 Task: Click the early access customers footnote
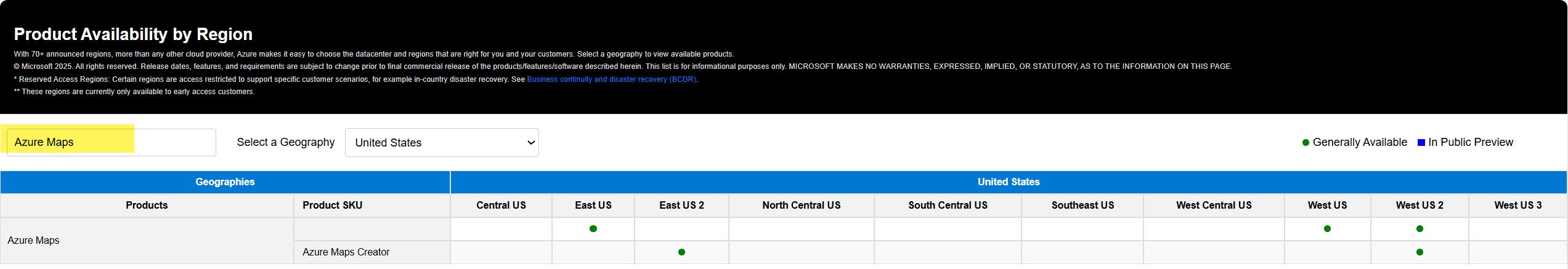coord(134,92)
